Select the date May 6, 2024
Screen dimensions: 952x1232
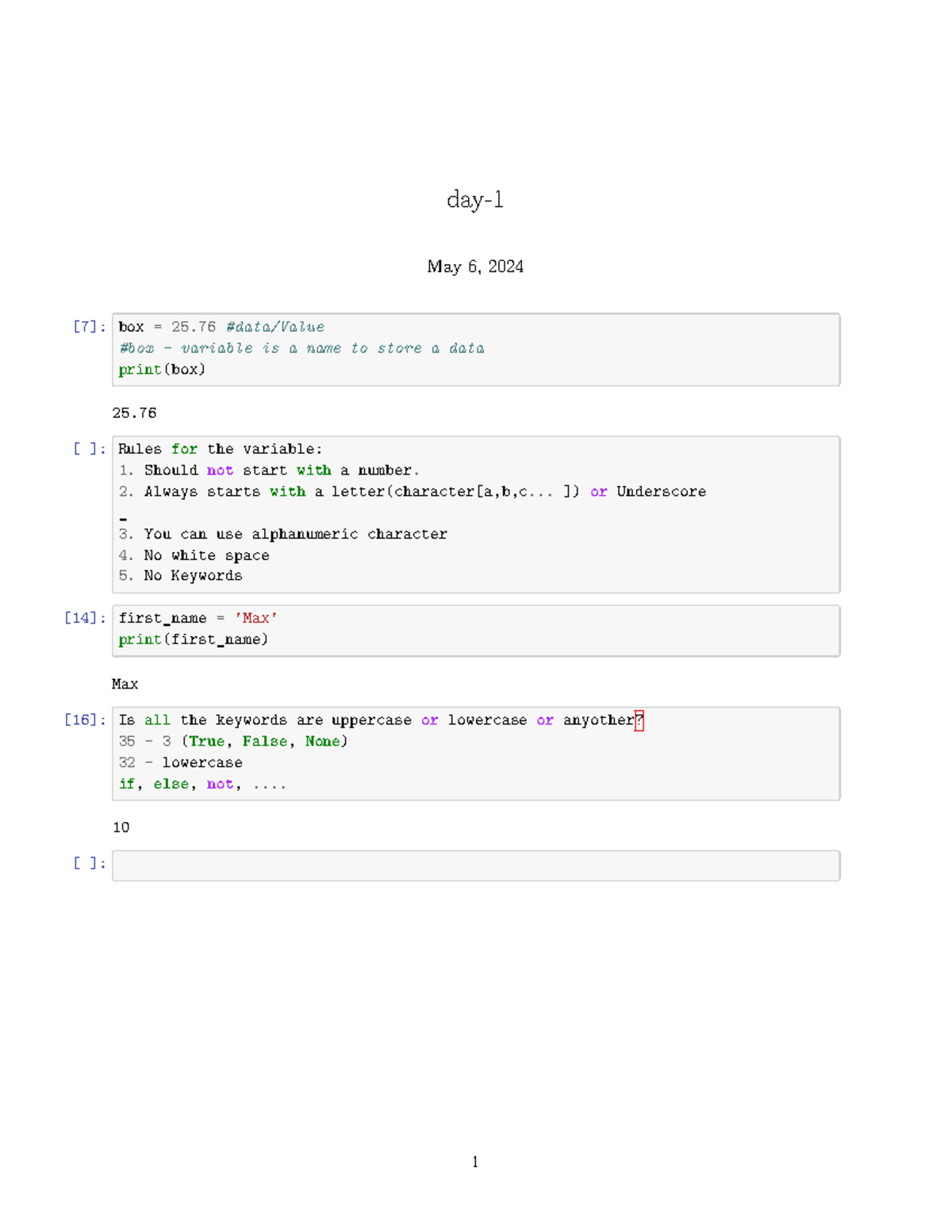[x=476, y=267]
